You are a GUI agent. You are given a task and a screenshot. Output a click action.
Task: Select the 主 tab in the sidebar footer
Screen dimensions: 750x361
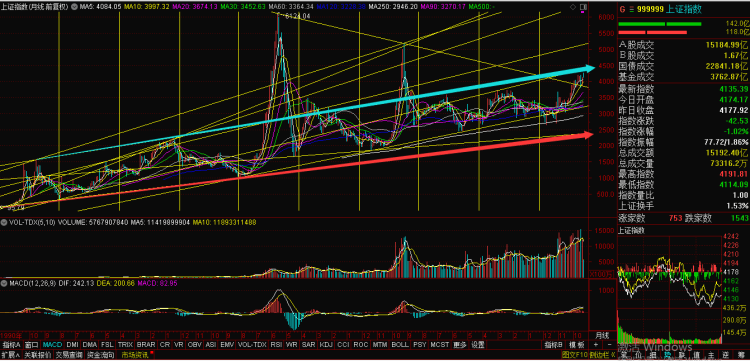711,355
